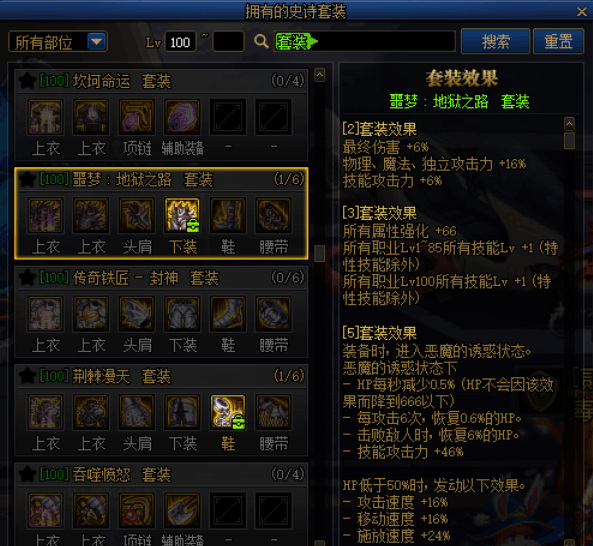The image size is (593, 546).
Task: Click the shoulder icon in 传奇铁匠-封神 set
Action: (137, 313)
